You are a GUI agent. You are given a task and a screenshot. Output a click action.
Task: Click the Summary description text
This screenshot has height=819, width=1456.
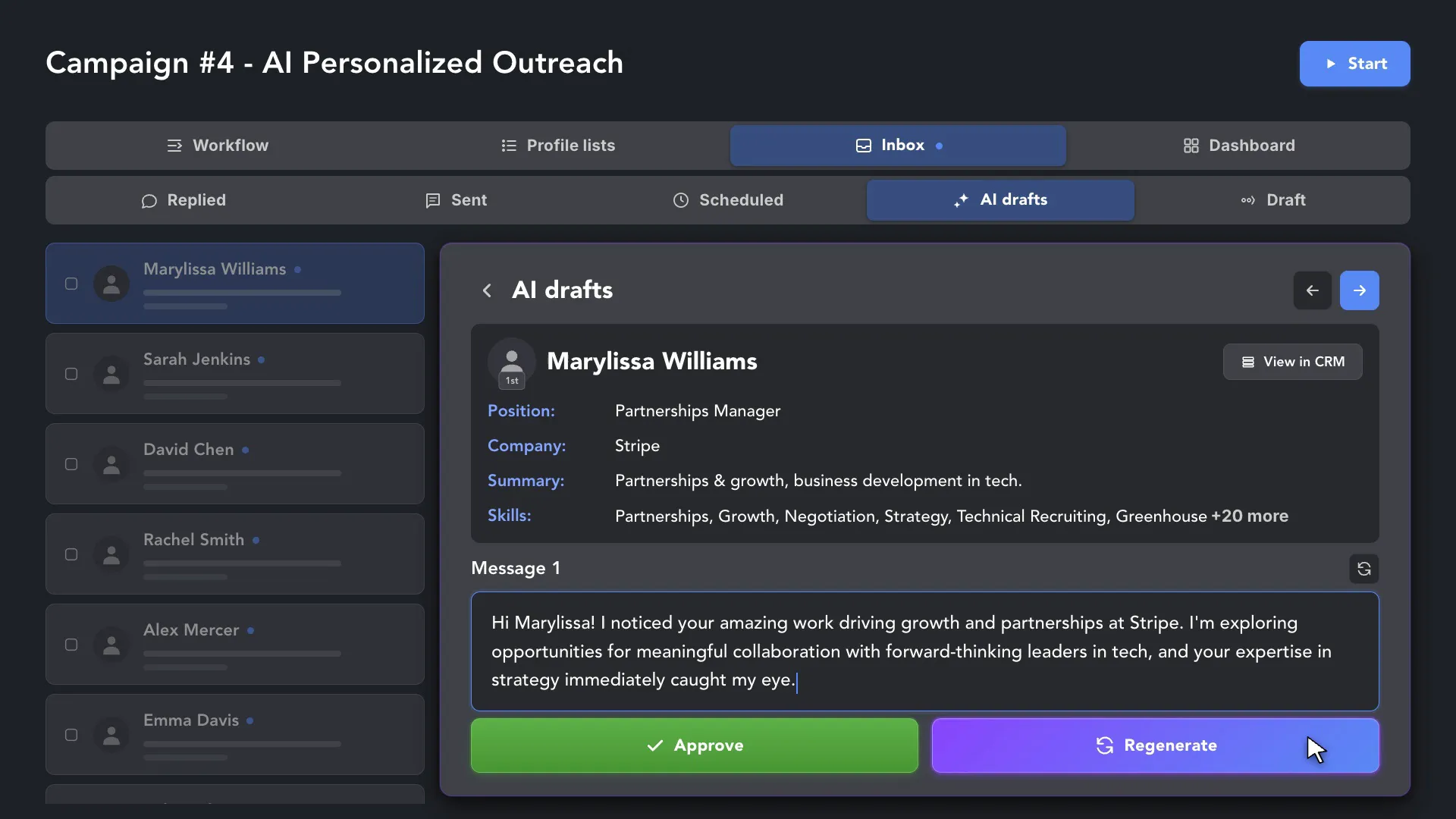818,481
